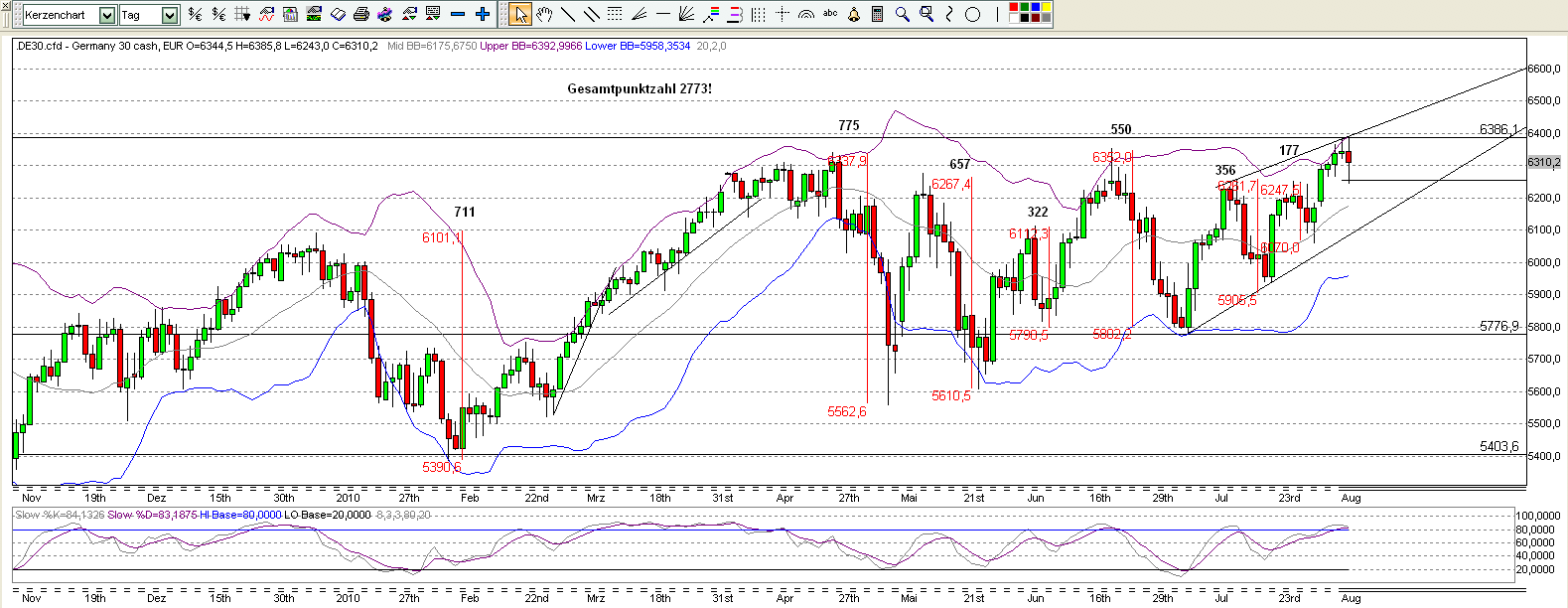Select the abc text annotation tool

coord(829,13)
